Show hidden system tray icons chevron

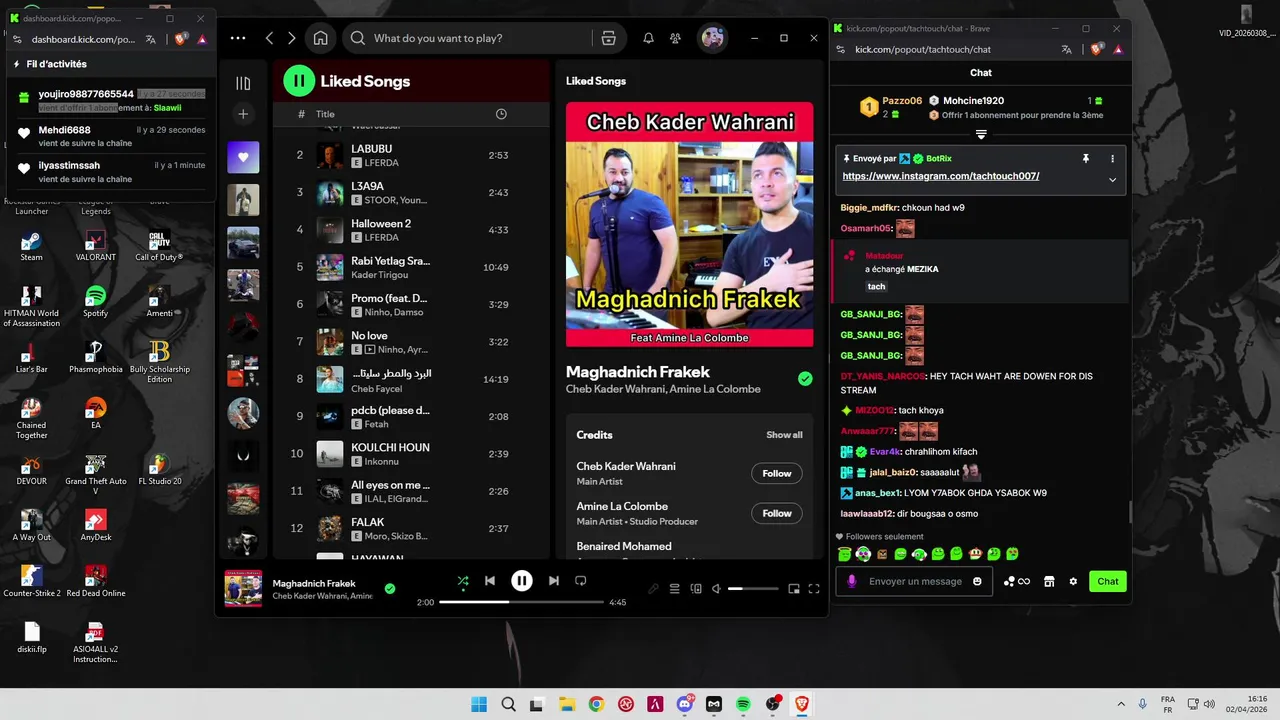(x=1121, y=704)
